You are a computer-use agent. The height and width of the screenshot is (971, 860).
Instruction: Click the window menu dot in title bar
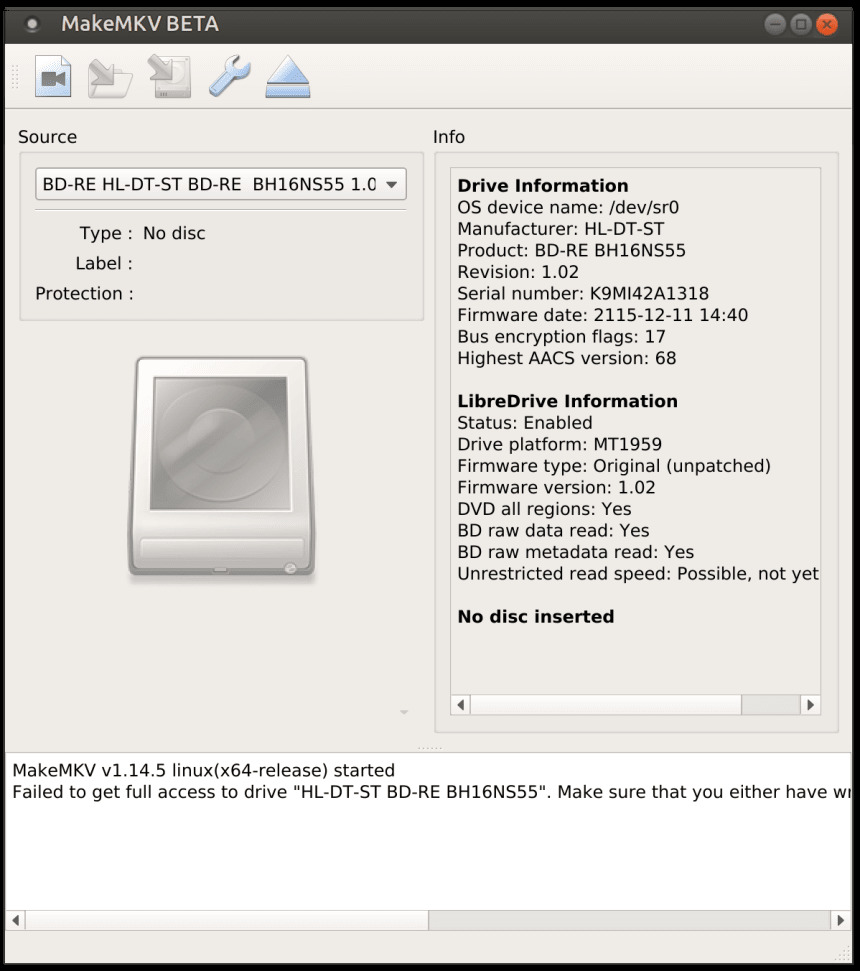point(32,24)
